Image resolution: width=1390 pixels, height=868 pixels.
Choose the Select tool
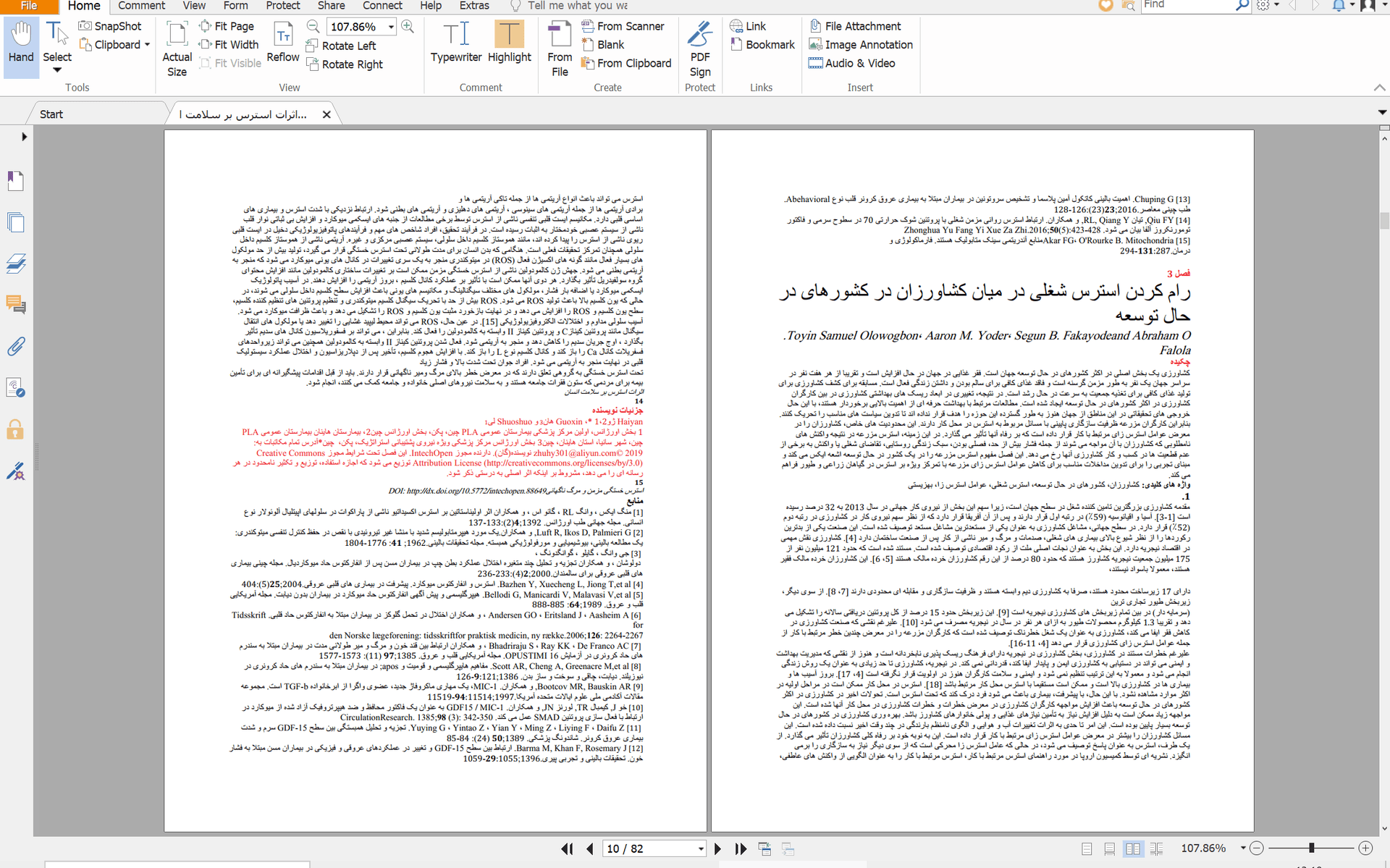click(57, 45)
